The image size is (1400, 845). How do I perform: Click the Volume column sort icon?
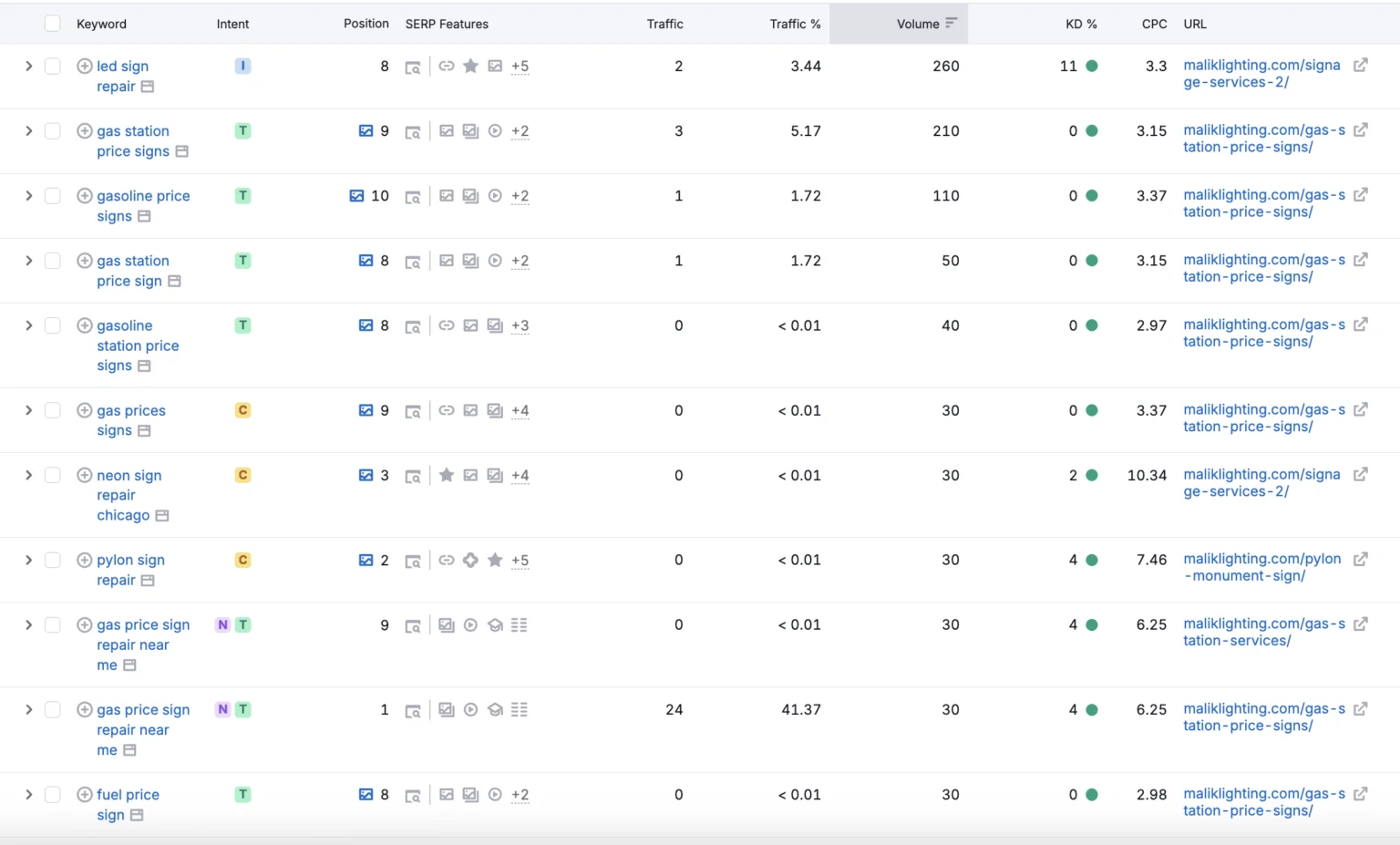pos(951,24)
